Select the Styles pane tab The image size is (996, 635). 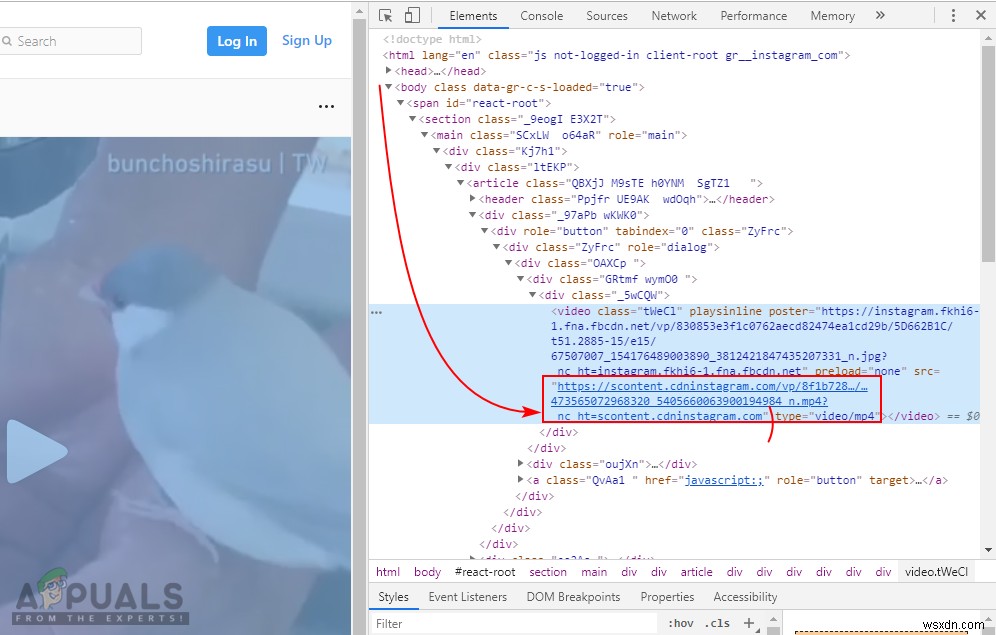point(393,597)
